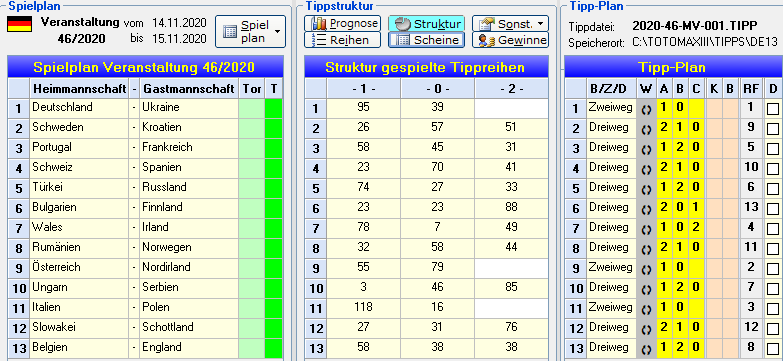Click swap arrows icon in Tipp-Plan row 2
The height and width of the screenshot is (361, 783).
click(x=646, y=129)
